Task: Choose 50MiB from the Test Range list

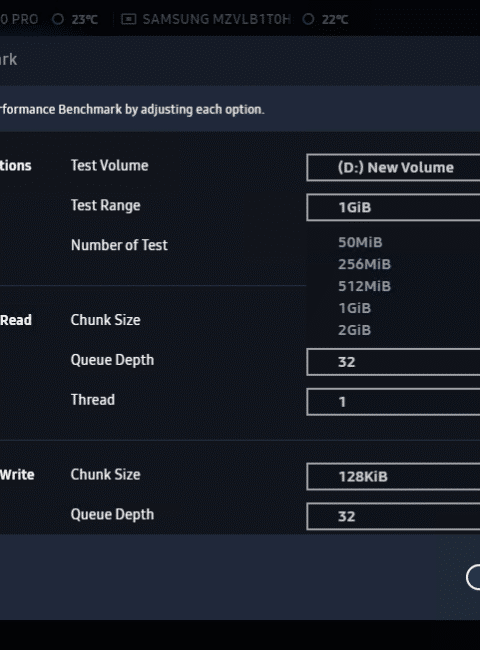Action: tap(360, 242)
